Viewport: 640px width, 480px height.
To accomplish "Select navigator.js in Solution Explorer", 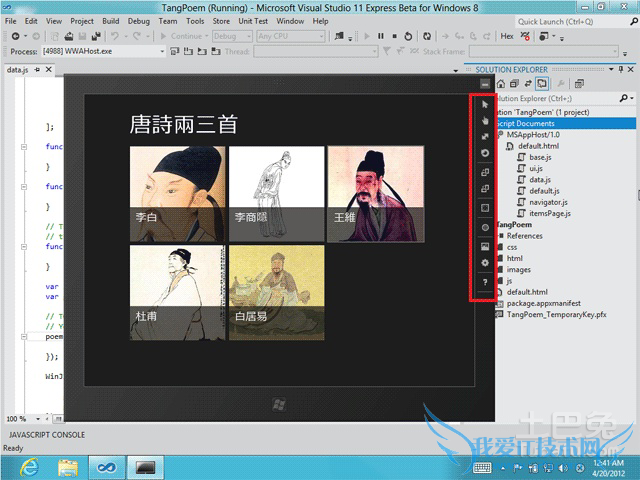I will pos(549,202).
